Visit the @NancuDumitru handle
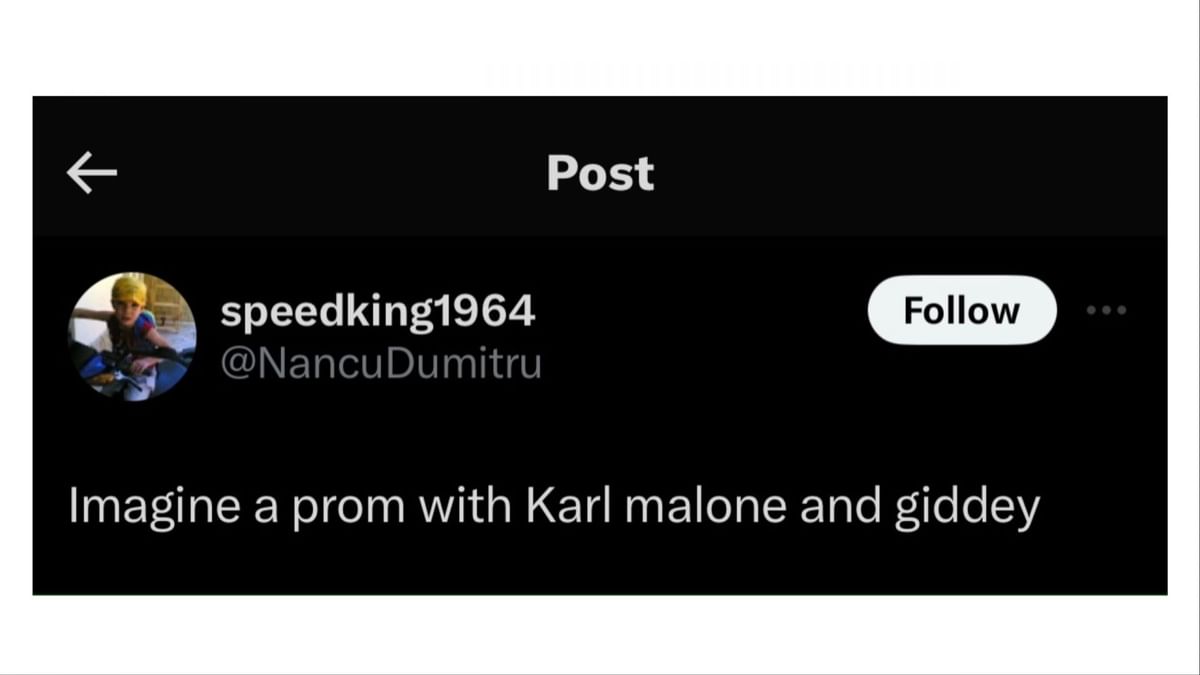 [380, 362]
